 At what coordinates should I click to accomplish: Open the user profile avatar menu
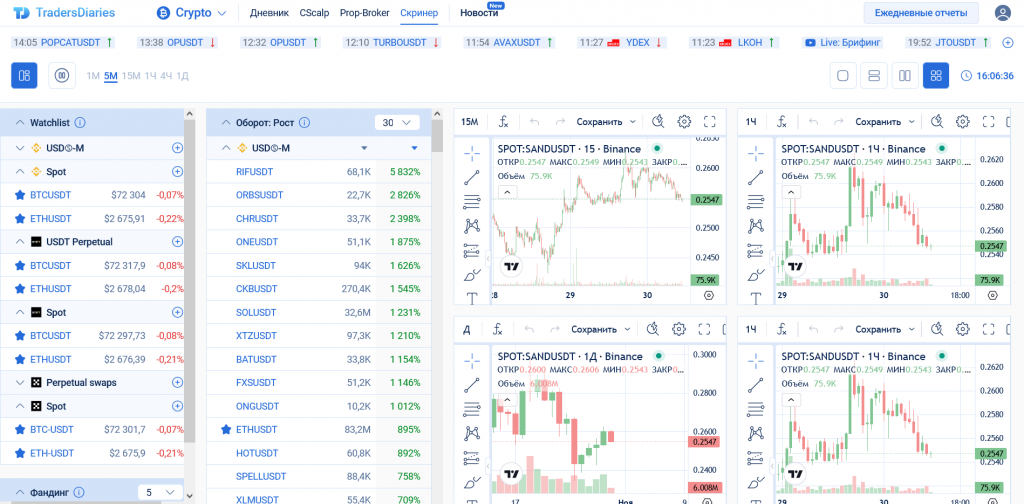pyautogui.click(x=1002, y=13)
